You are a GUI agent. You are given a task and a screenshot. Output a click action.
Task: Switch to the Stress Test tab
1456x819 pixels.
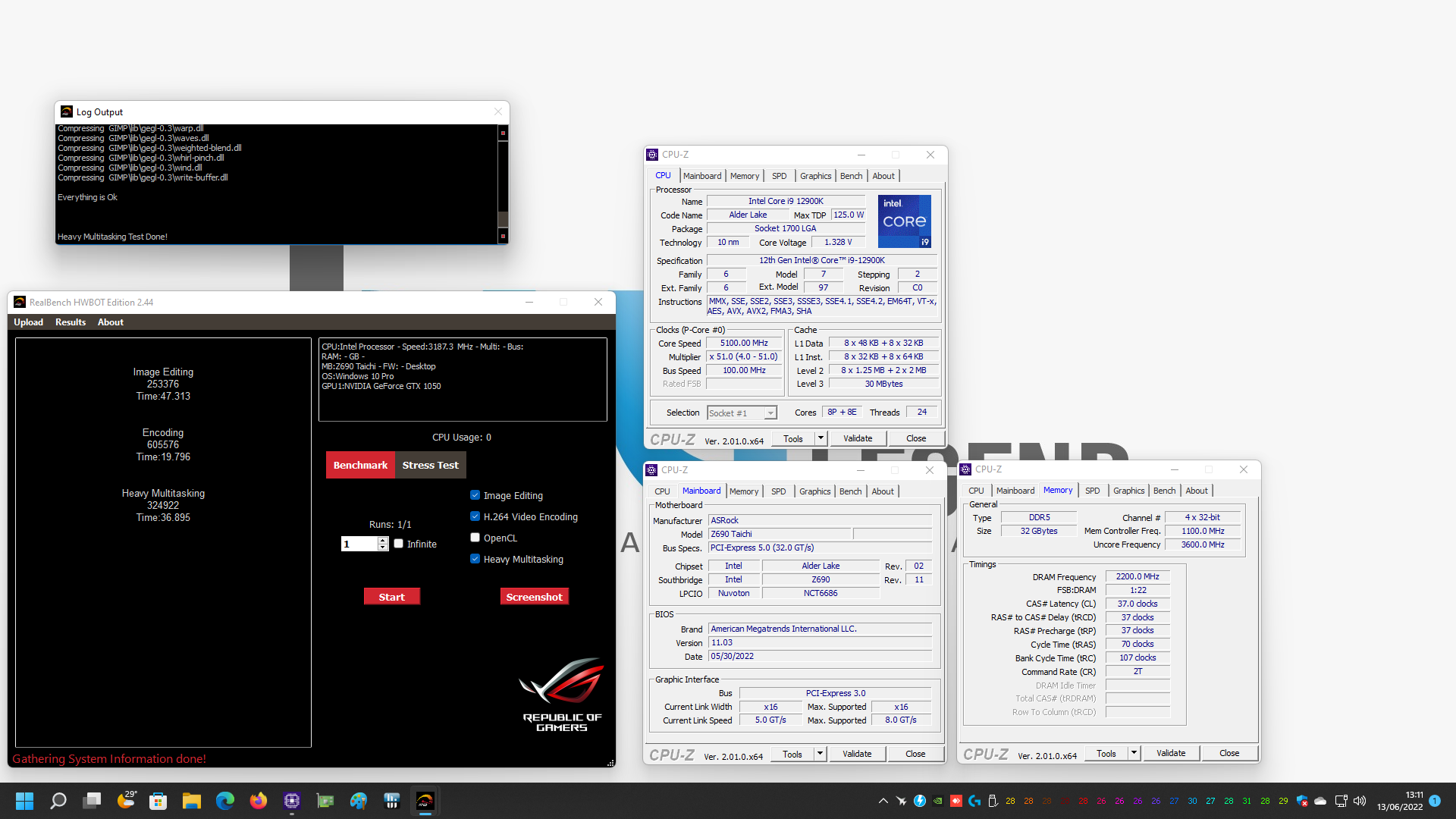point(430,465)
